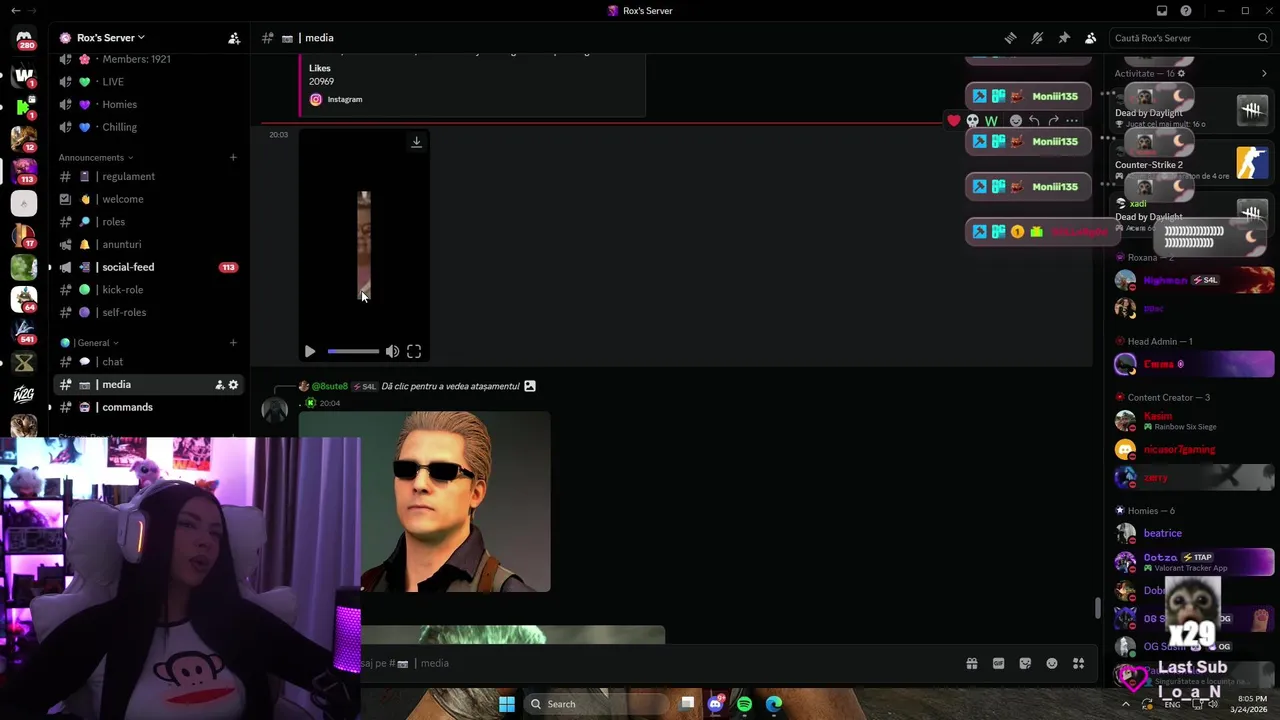This screenshot has width=1280, height=720.
Task: Open the kick-role channel
Action: tap(148, 290)
